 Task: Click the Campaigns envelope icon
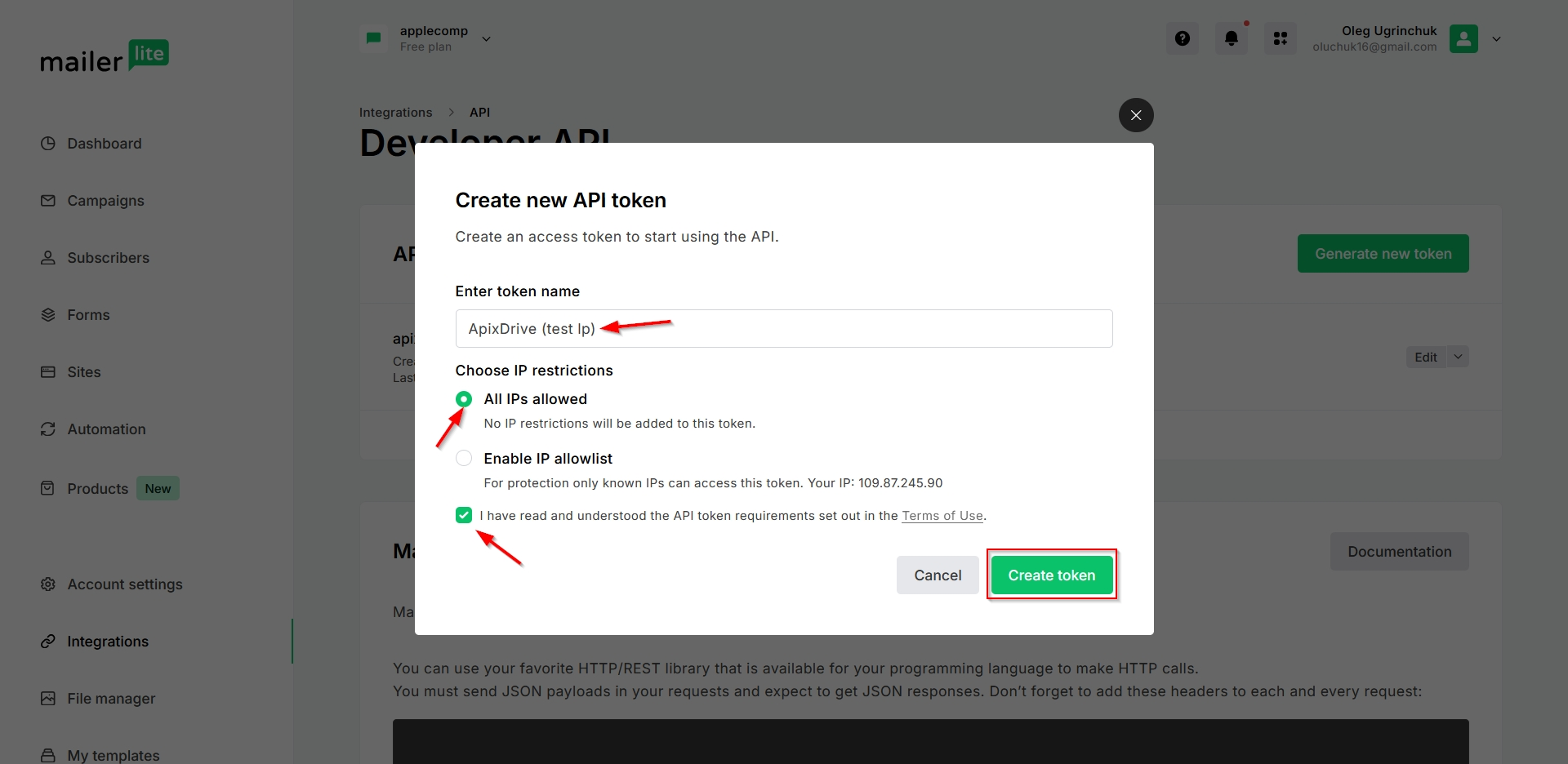[48, 201]
